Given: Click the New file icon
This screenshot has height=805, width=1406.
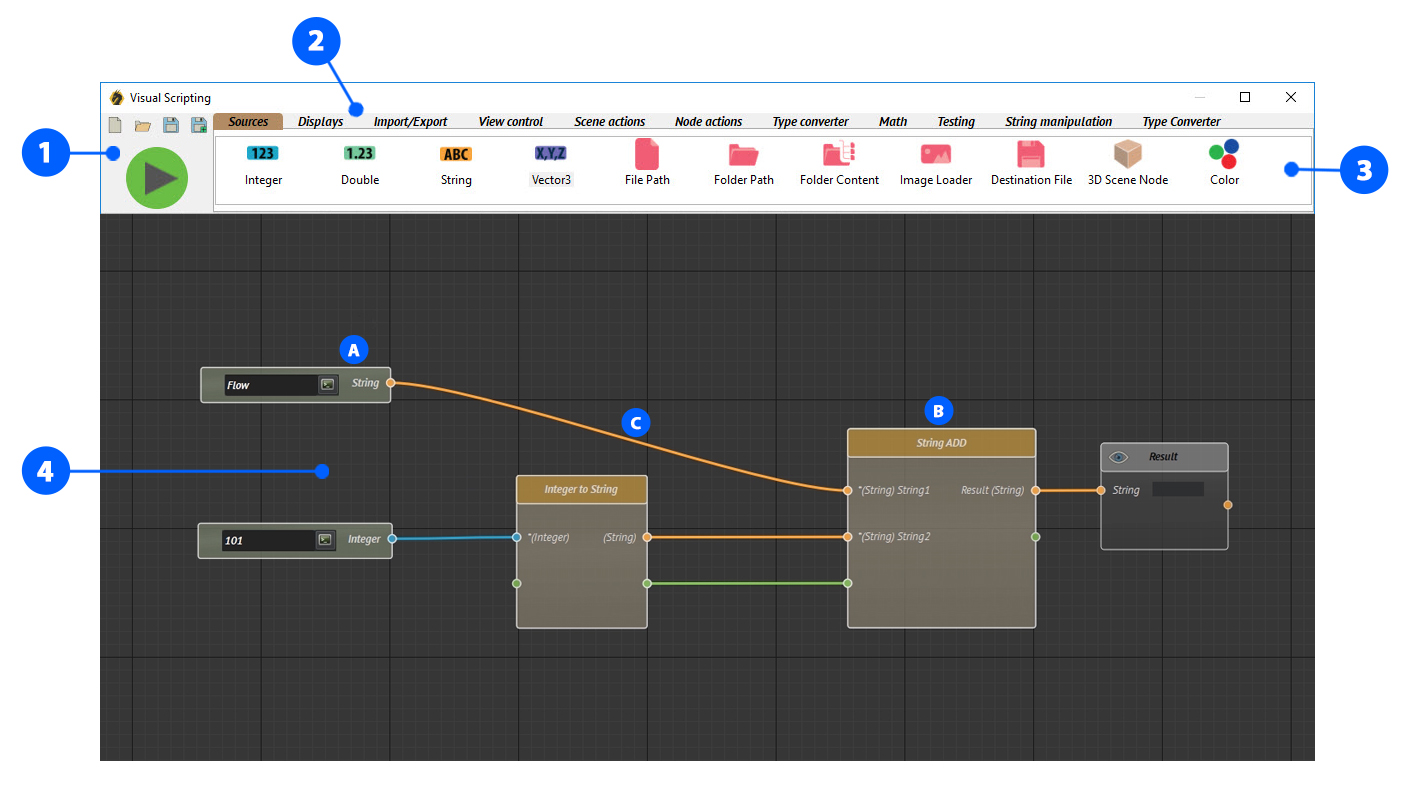Looking at the screenshot, I should 115,126.
